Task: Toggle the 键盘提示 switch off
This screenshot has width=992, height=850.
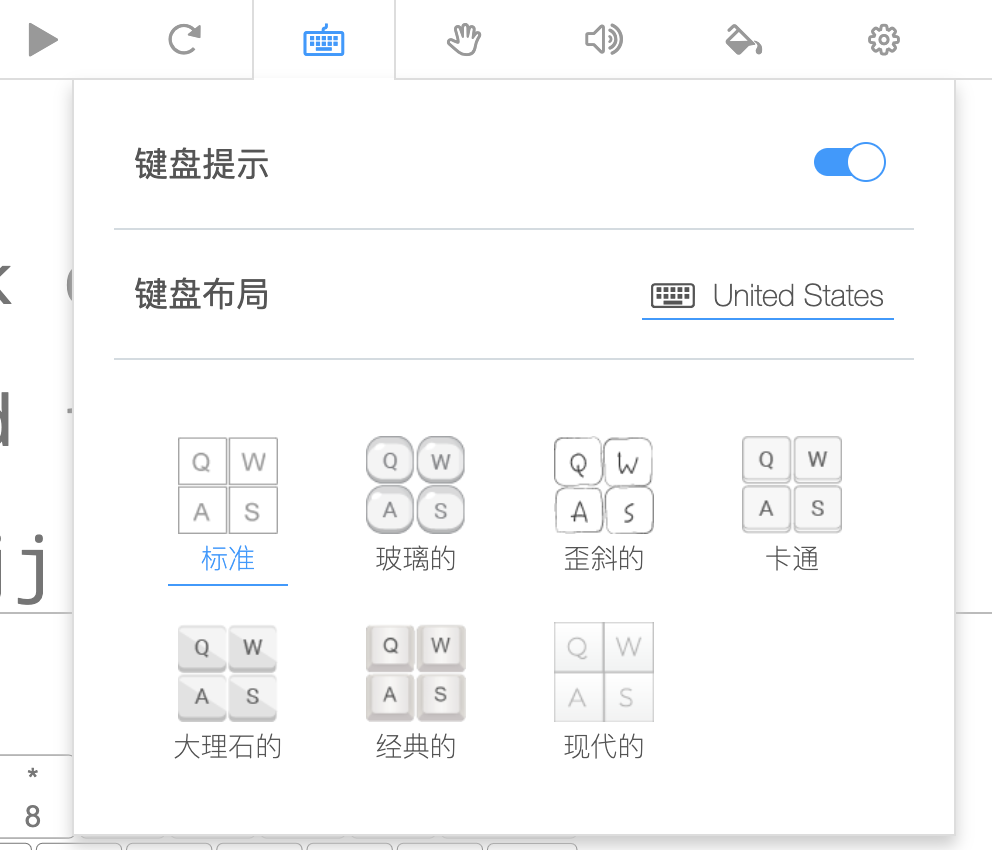Action: click(x=849, y=161)
